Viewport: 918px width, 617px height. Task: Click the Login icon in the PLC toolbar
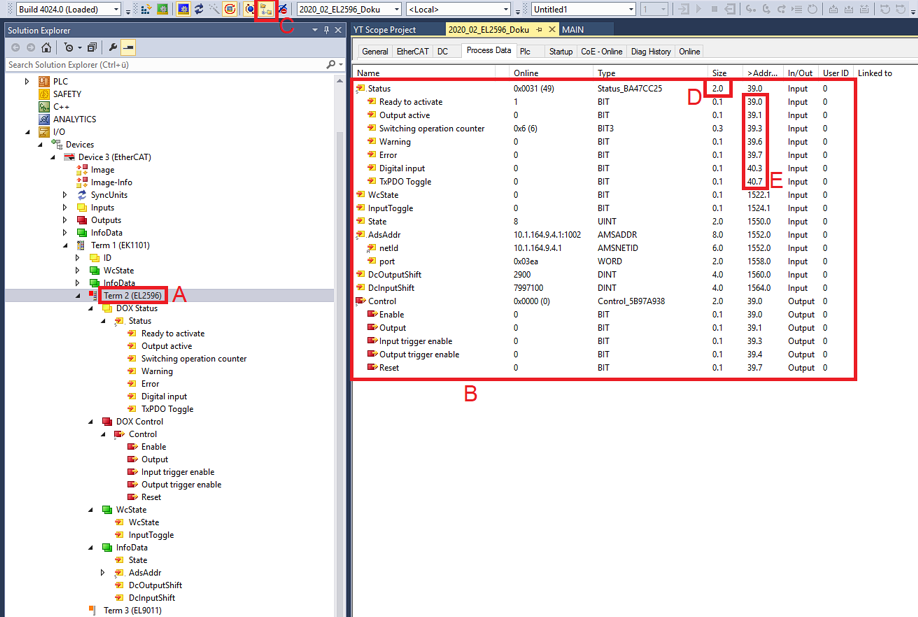(683, 9)
